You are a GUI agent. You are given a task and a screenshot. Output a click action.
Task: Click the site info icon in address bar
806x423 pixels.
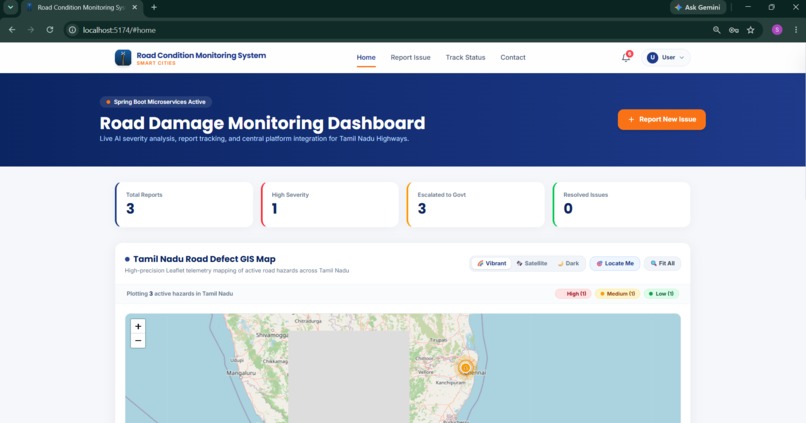(72, 30)
